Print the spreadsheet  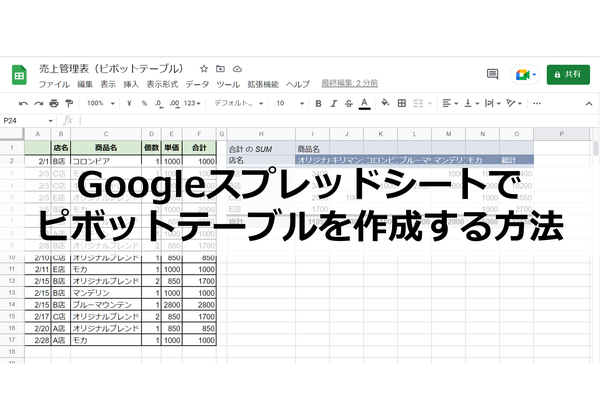[54, 103]
